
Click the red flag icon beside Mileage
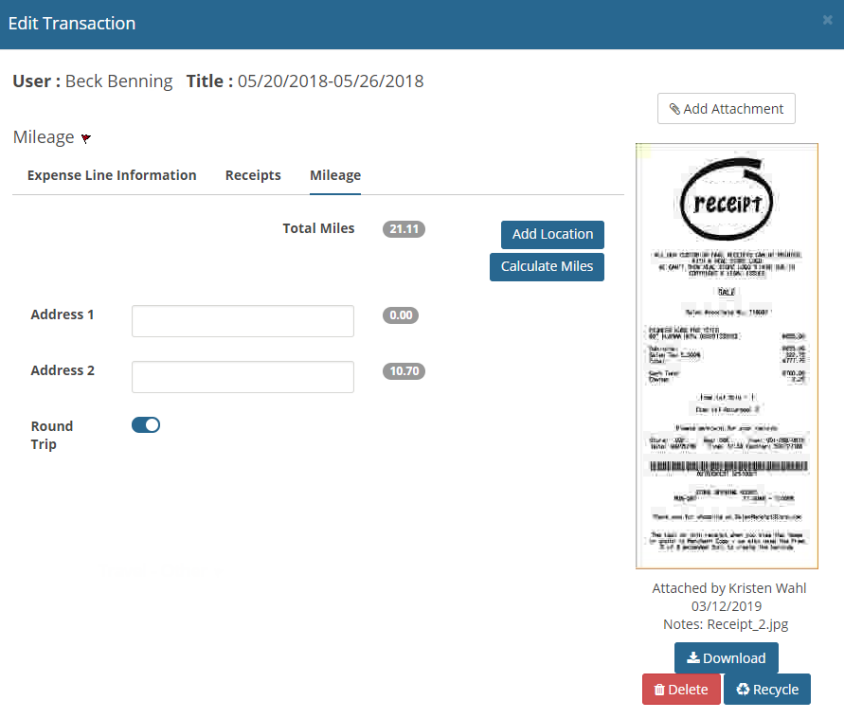point(86,138)
